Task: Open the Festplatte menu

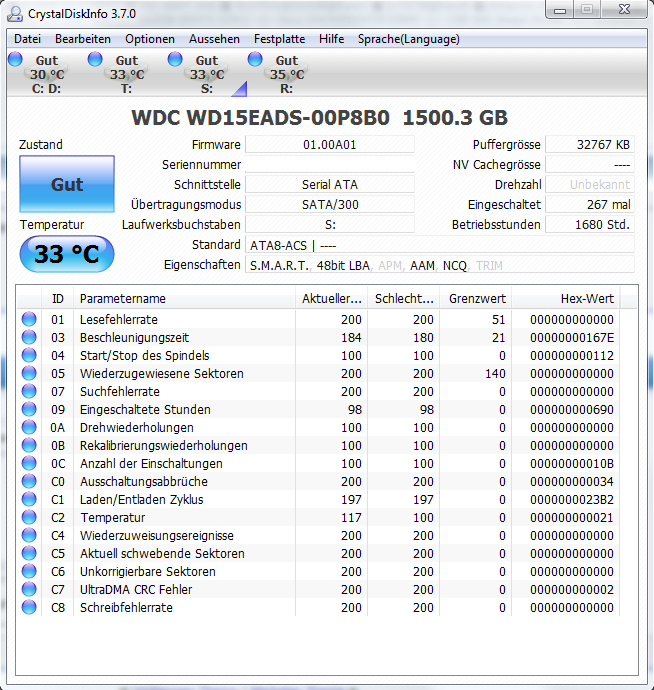Action: coord(279,39)
